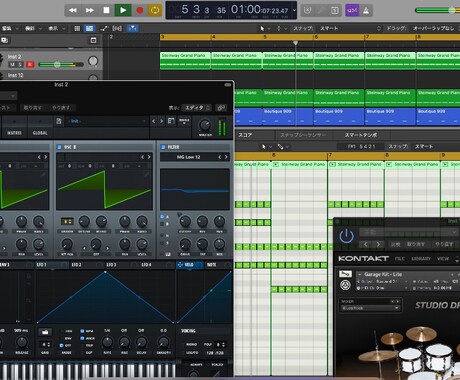The image size is (460, 380).
Task: Open the Serum preset browser icon
Action: (x=171, y=121)
